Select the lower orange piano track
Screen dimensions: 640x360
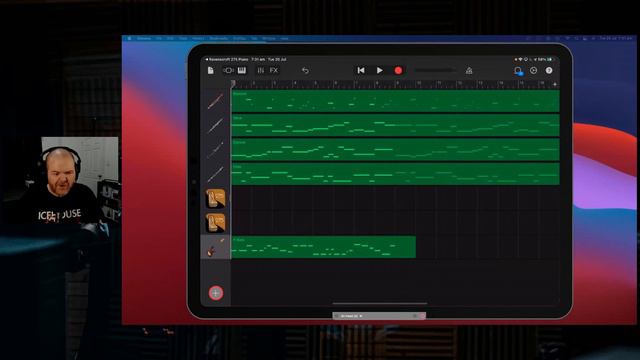click(x=216, y=223)
